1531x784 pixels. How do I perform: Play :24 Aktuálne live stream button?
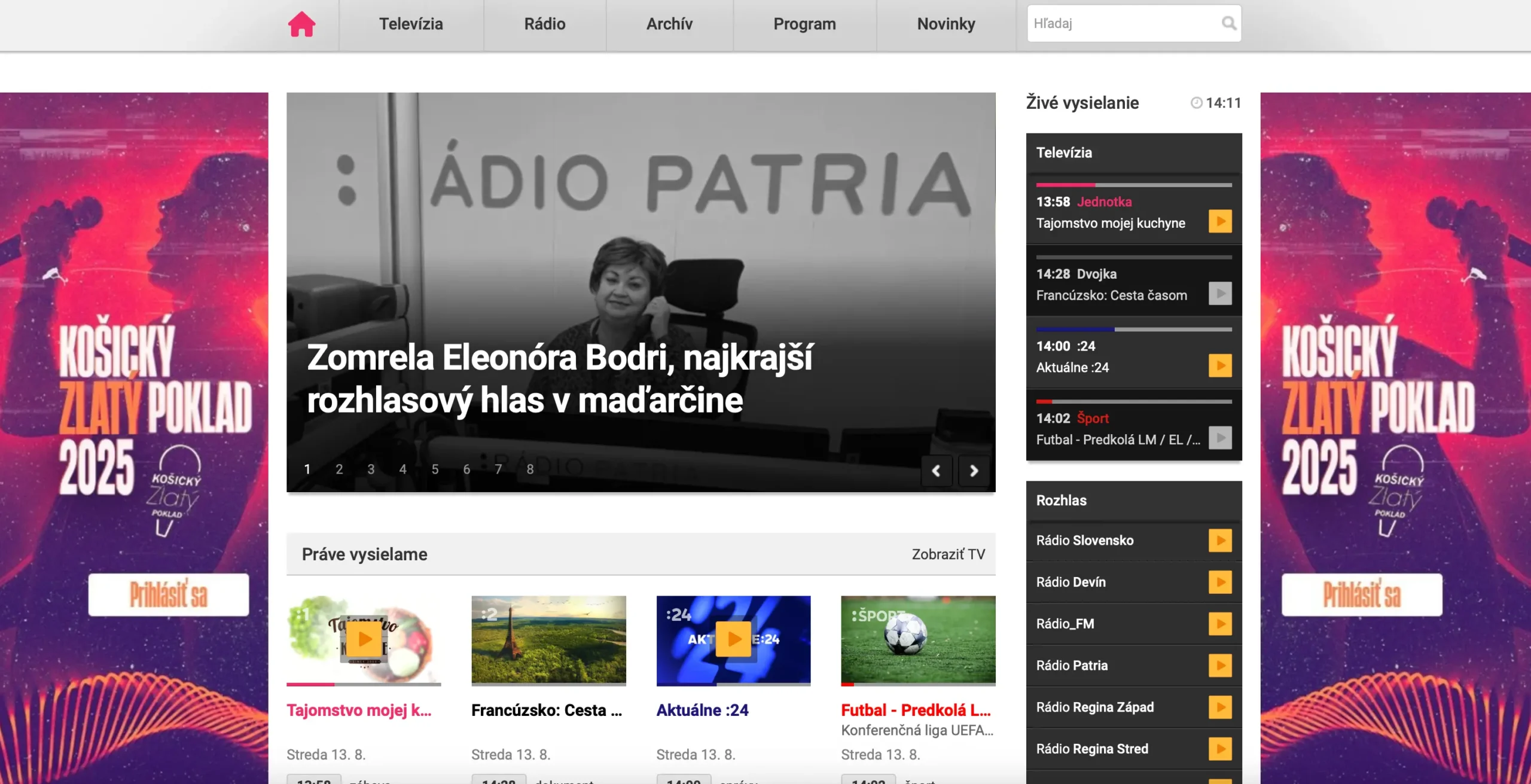[1220, 365]
